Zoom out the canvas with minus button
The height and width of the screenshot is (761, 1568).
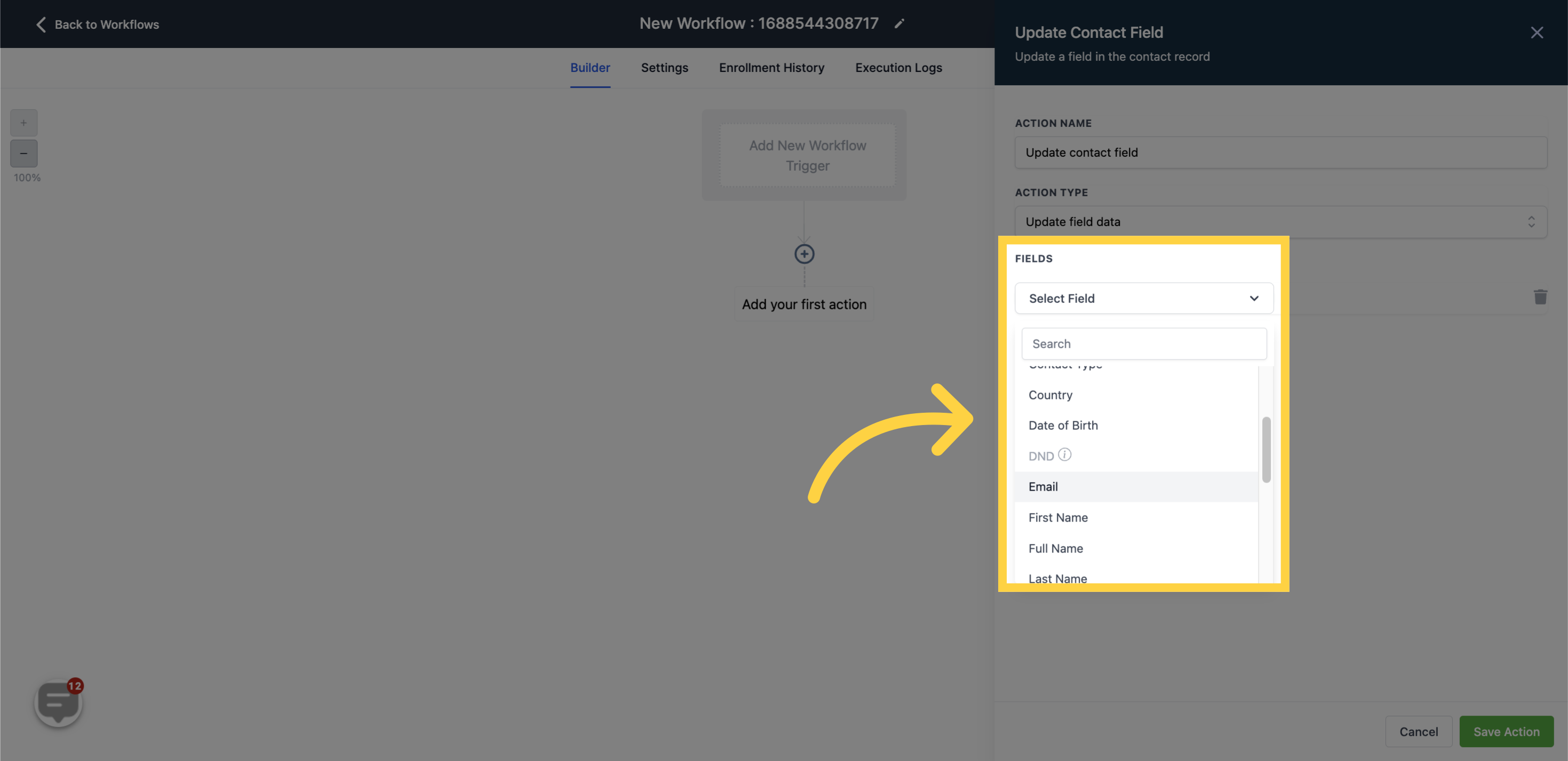click(x=23, y=153)
